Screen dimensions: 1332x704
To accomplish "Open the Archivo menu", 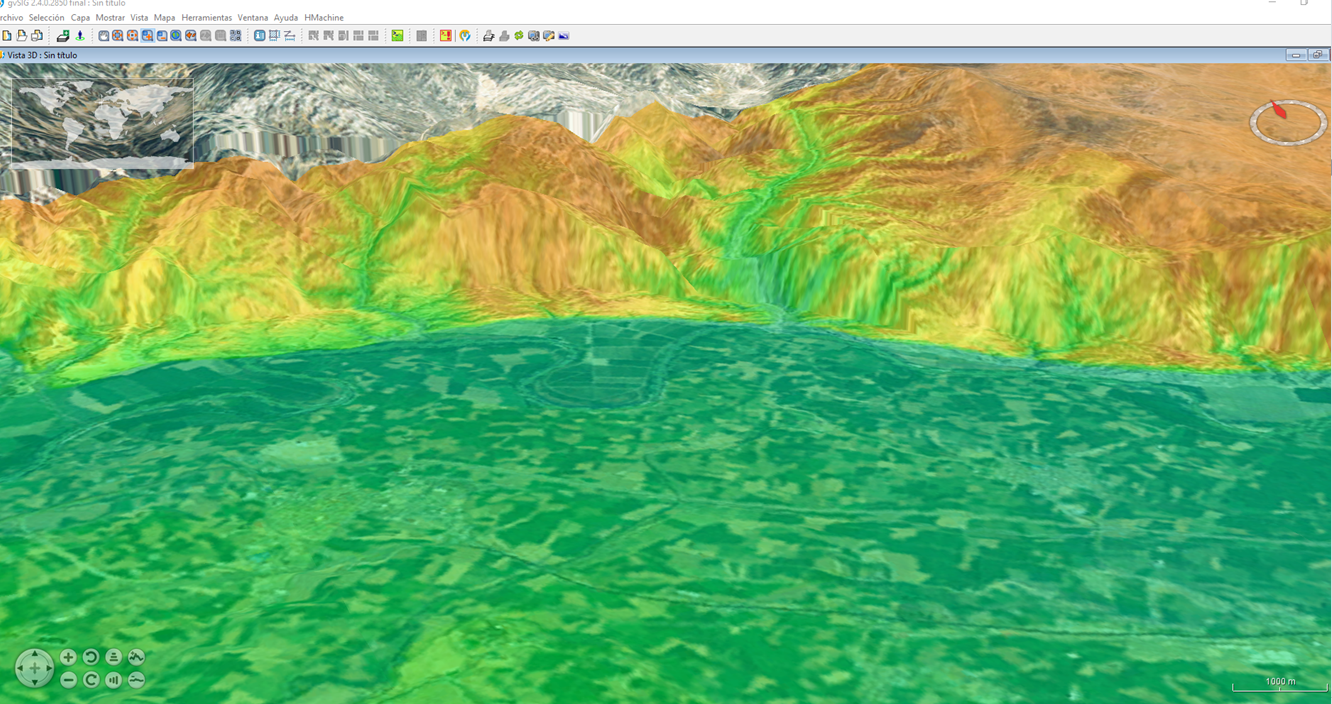I will (x=10, y=18).
